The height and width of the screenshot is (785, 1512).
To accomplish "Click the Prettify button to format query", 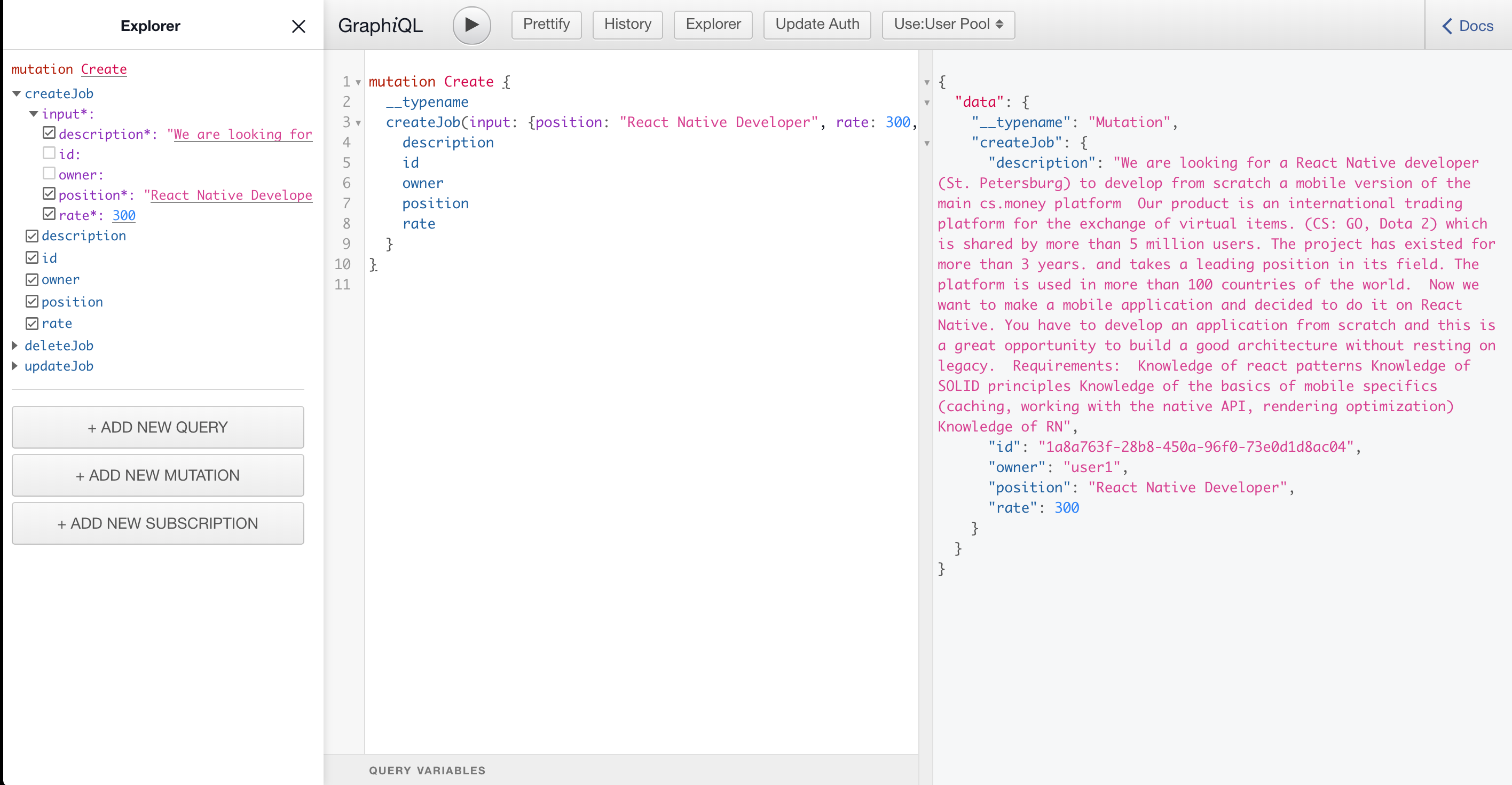I will 546,24.
